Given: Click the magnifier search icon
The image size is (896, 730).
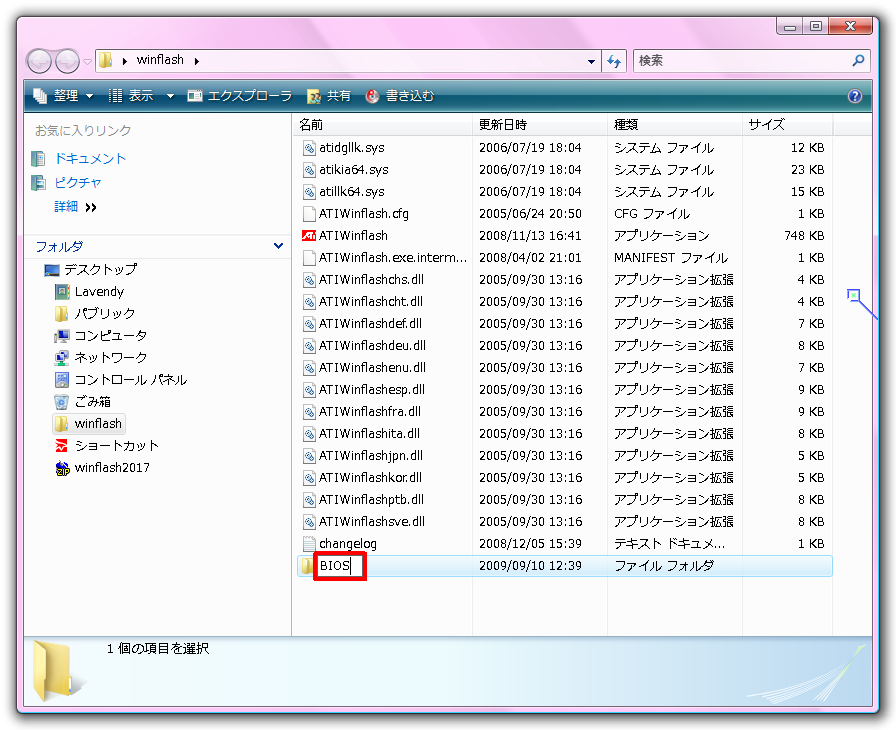Looking at the screenshot, I should 858,60.
